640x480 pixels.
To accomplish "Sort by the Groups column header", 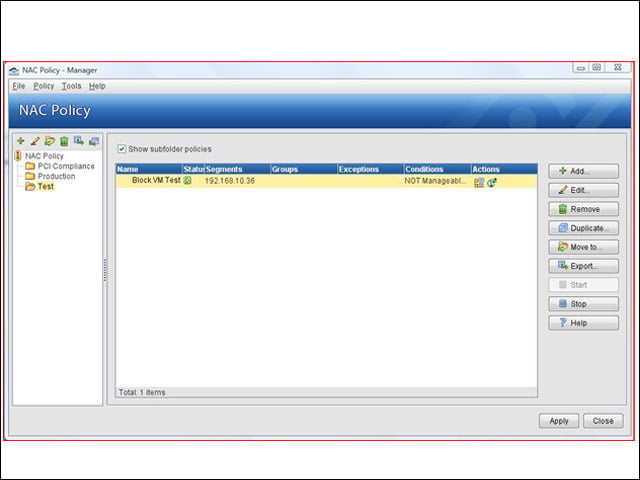I will tap(304, 169).
